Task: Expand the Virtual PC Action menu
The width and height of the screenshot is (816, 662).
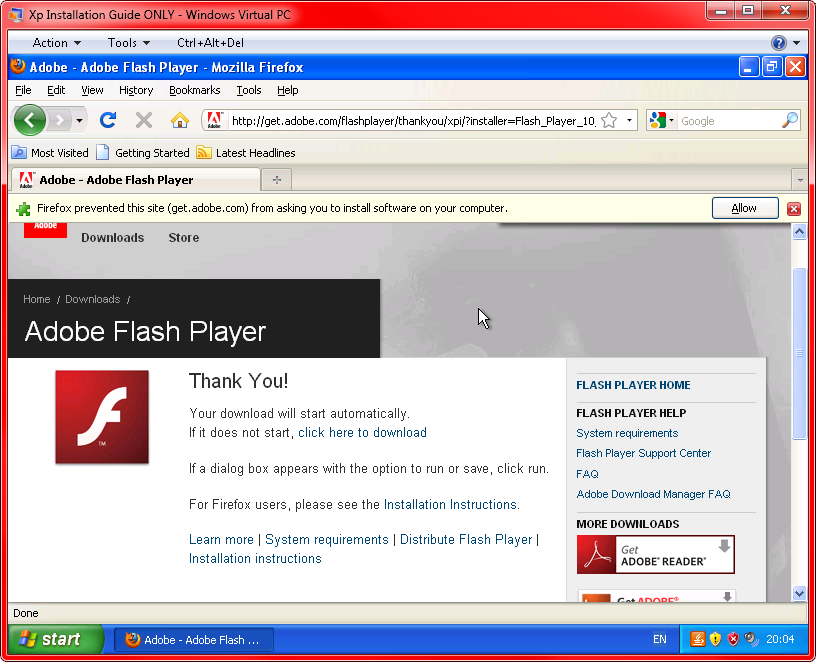Action: click(x=56, y=43)
